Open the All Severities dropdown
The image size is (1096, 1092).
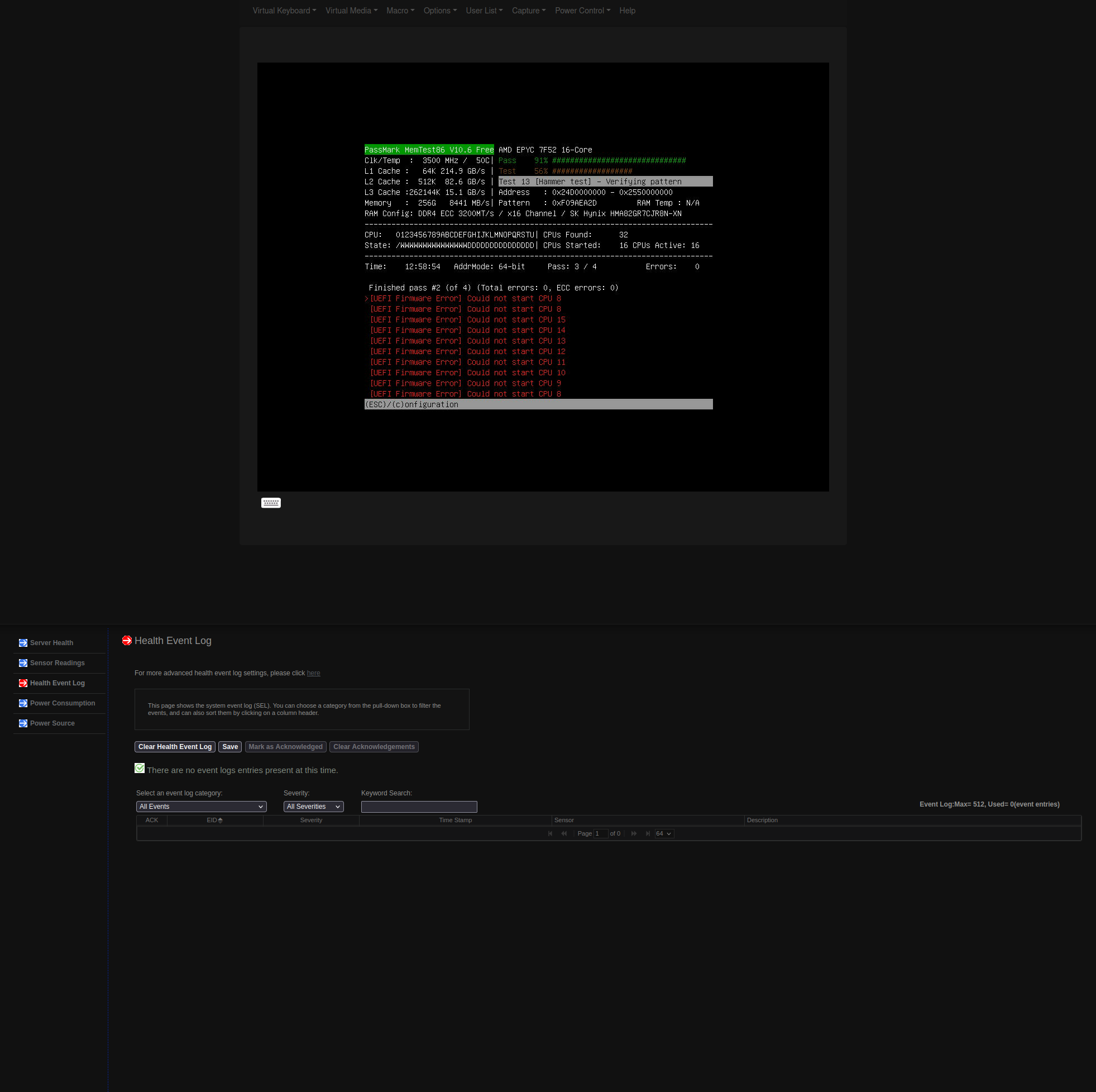(314, 807)
